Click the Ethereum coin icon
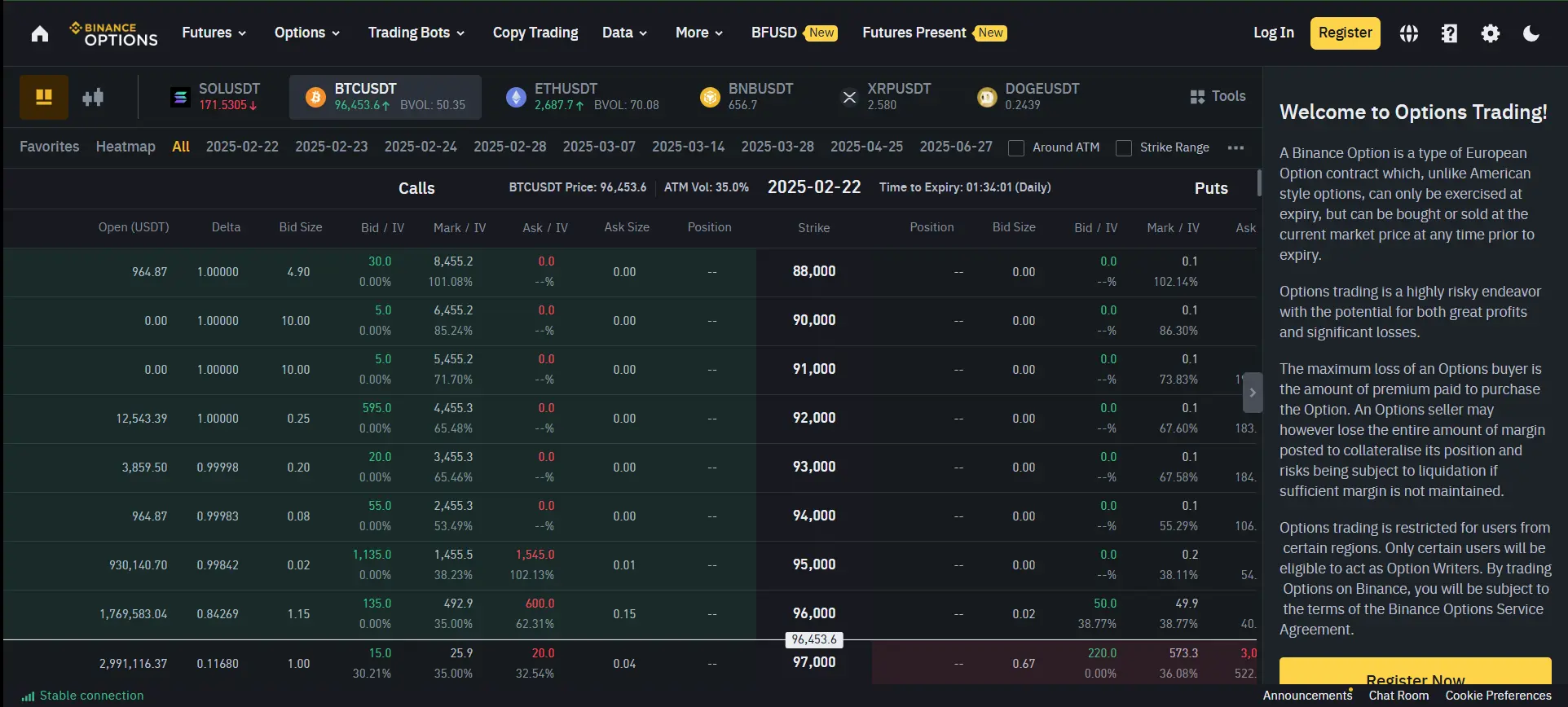 516,98
